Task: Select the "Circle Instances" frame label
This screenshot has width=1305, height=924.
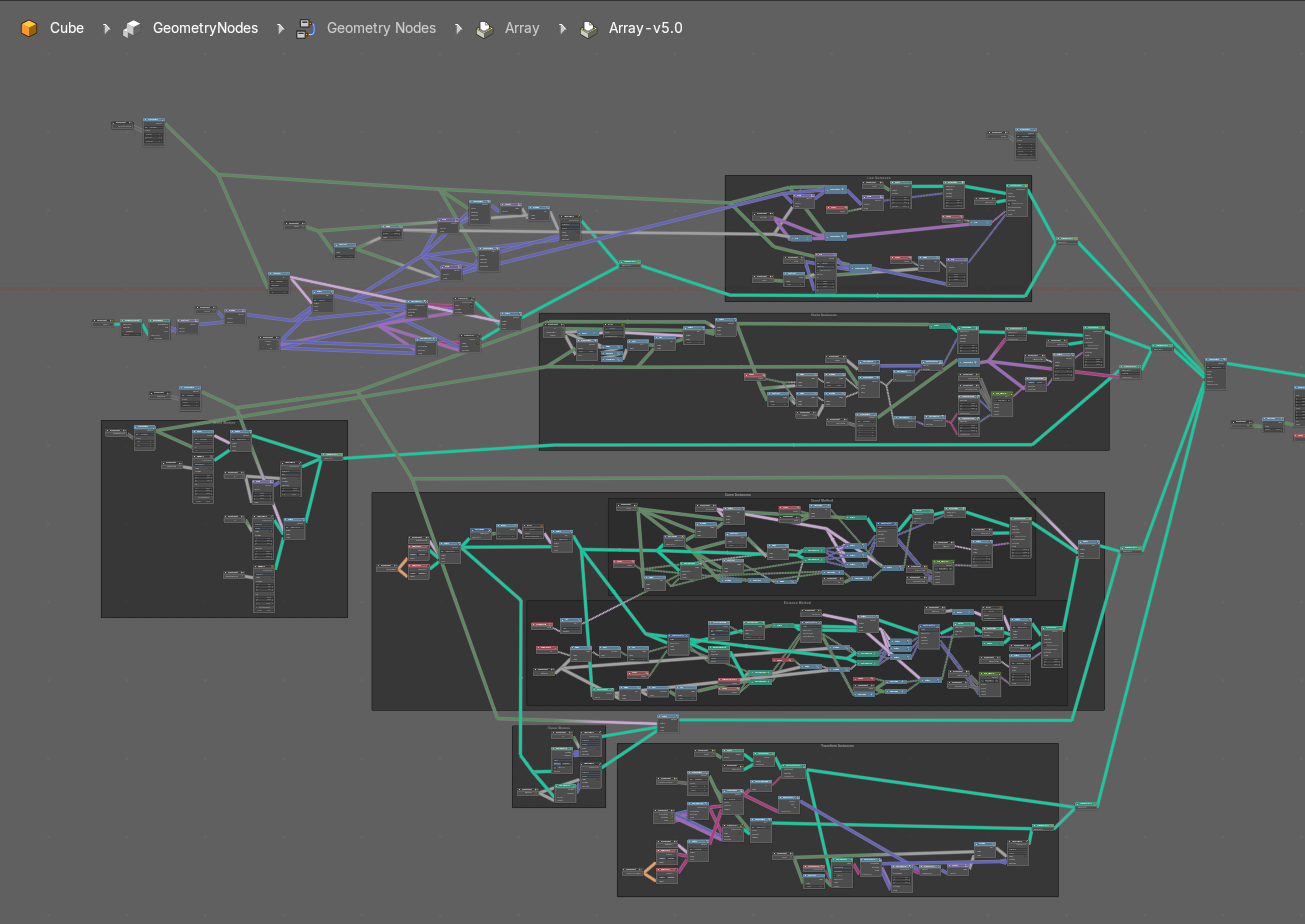Action: click(824, 316)
